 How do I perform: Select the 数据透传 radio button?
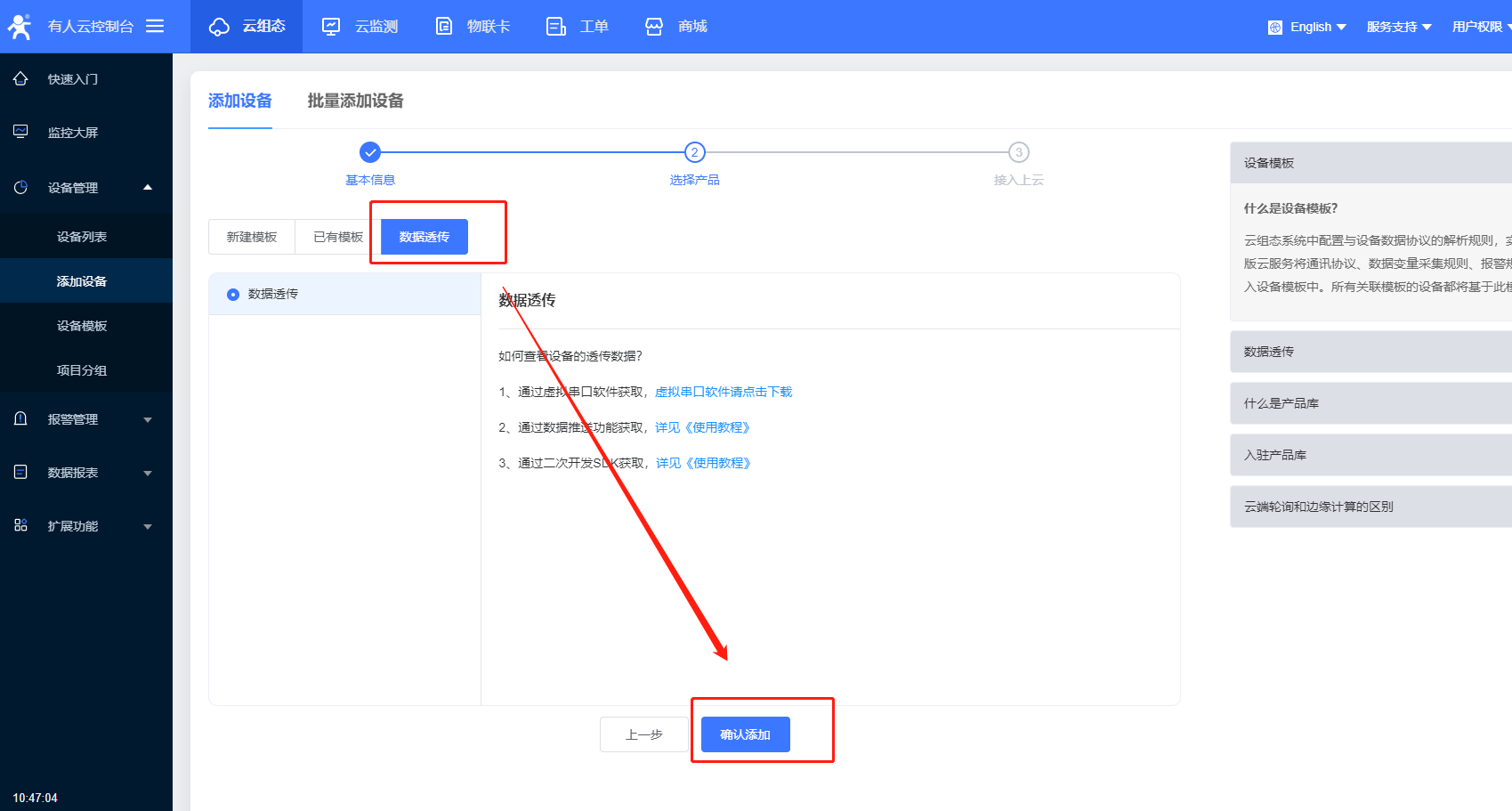pos(233,294)
